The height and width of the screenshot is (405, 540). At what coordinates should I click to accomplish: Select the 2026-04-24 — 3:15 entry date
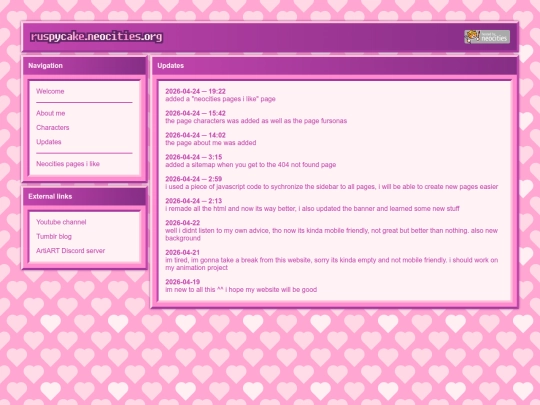click(194, 157)
